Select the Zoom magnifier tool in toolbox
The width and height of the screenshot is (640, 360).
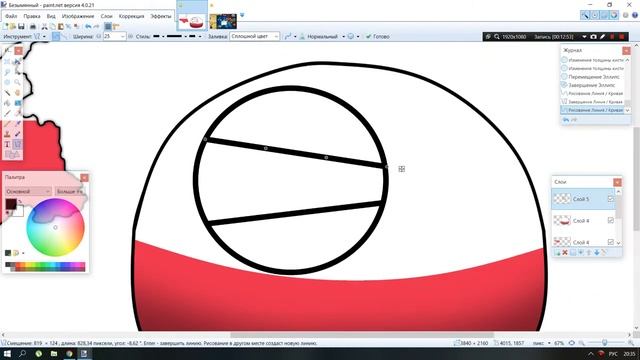pyautogui.click(x=18, y=82)
